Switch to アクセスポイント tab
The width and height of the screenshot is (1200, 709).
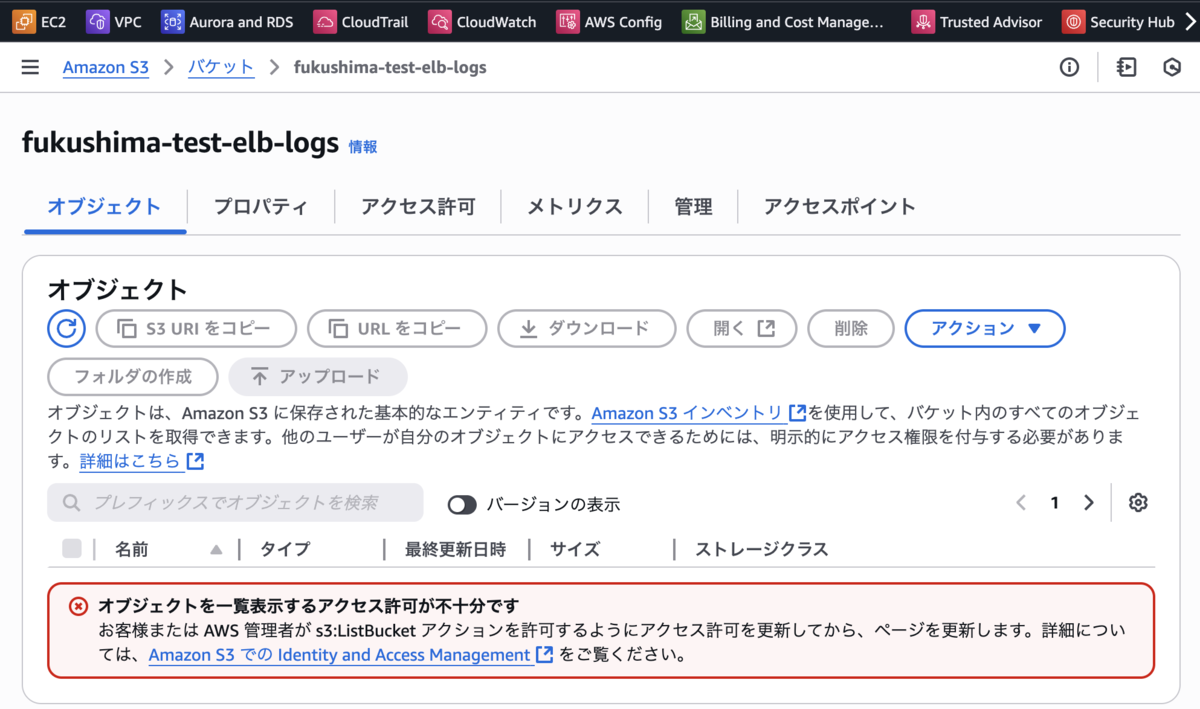[x=840, y=207]
